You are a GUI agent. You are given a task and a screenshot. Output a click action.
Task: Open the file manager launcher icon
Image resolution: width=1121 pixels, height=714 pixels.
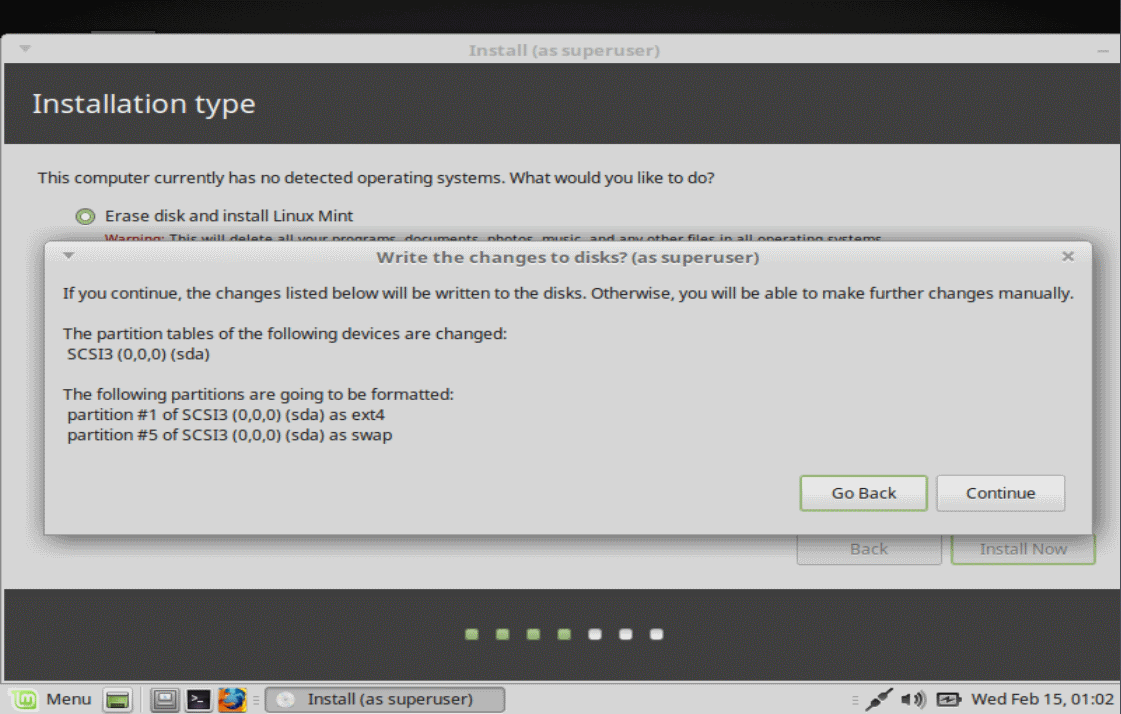[x=165, y=700]
